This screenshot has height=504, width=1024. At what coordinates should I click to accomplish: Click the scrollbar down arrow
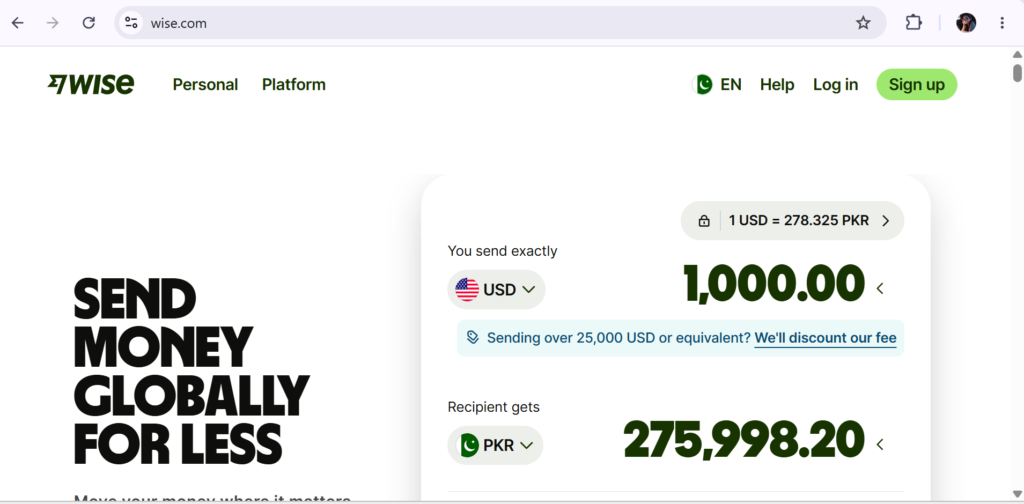point(1017,494)
